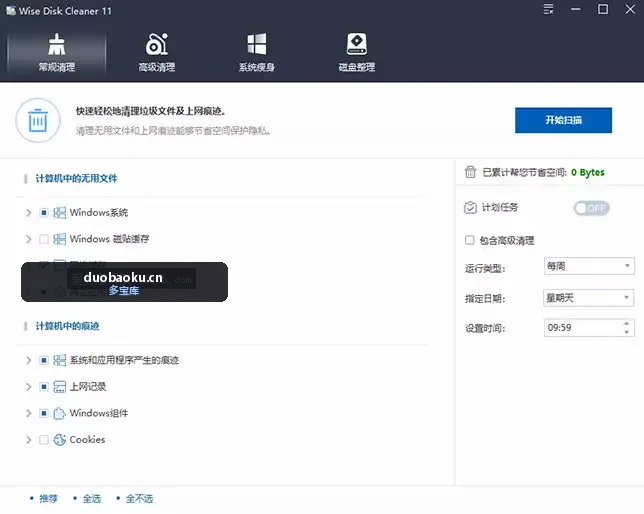Viewport: 644px width, 514px height.
Task: Click the Windows 磁贴缓存 item icon
Action: click(x=60, y=239)
